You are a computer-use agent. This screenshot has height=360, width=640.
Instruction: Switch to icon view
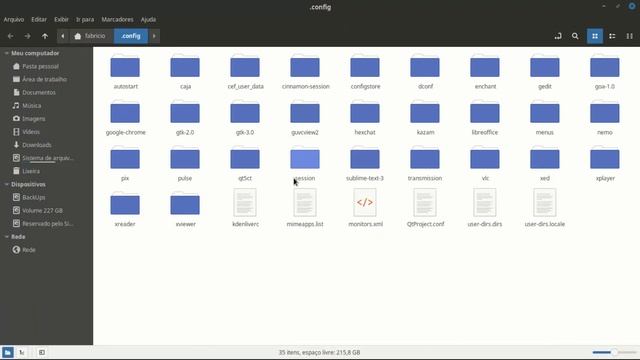point(595,36)
